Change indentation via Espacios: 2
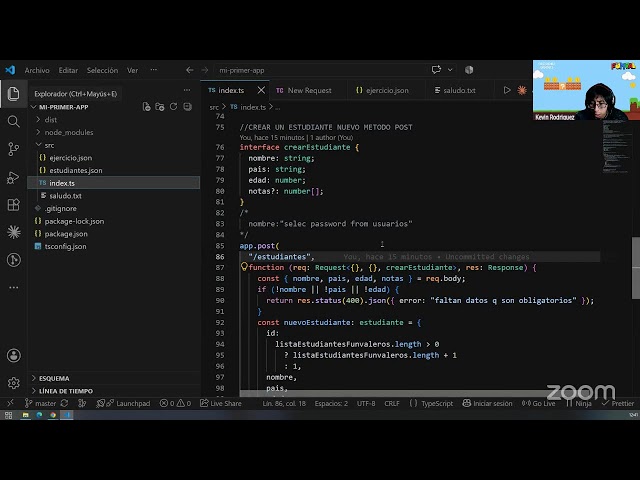Image resolution: width=640 pixels, height=480 pixels. click(x=331, y=403)
